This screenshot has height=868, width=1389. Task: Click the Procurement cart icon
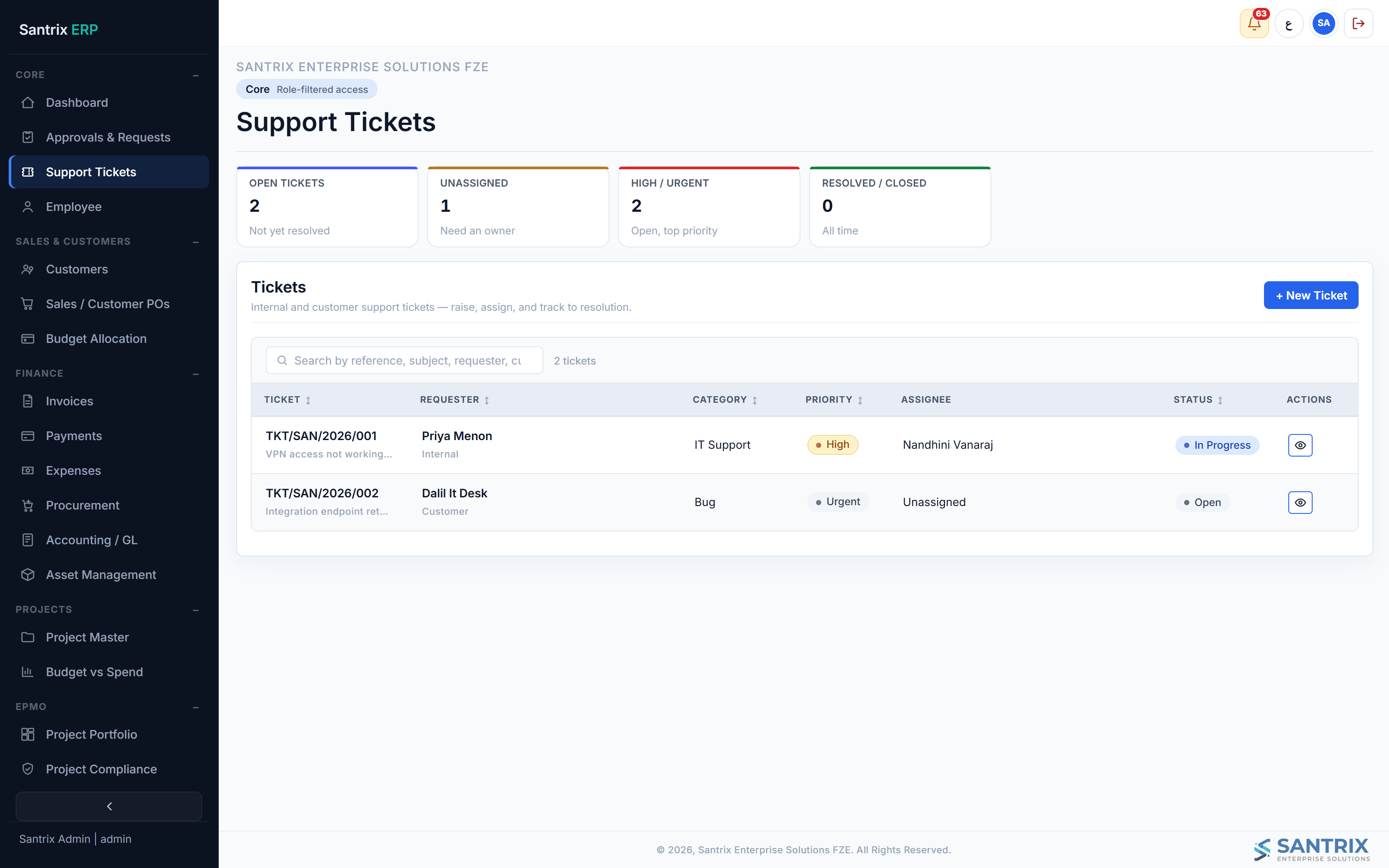(x=27, y=505)
